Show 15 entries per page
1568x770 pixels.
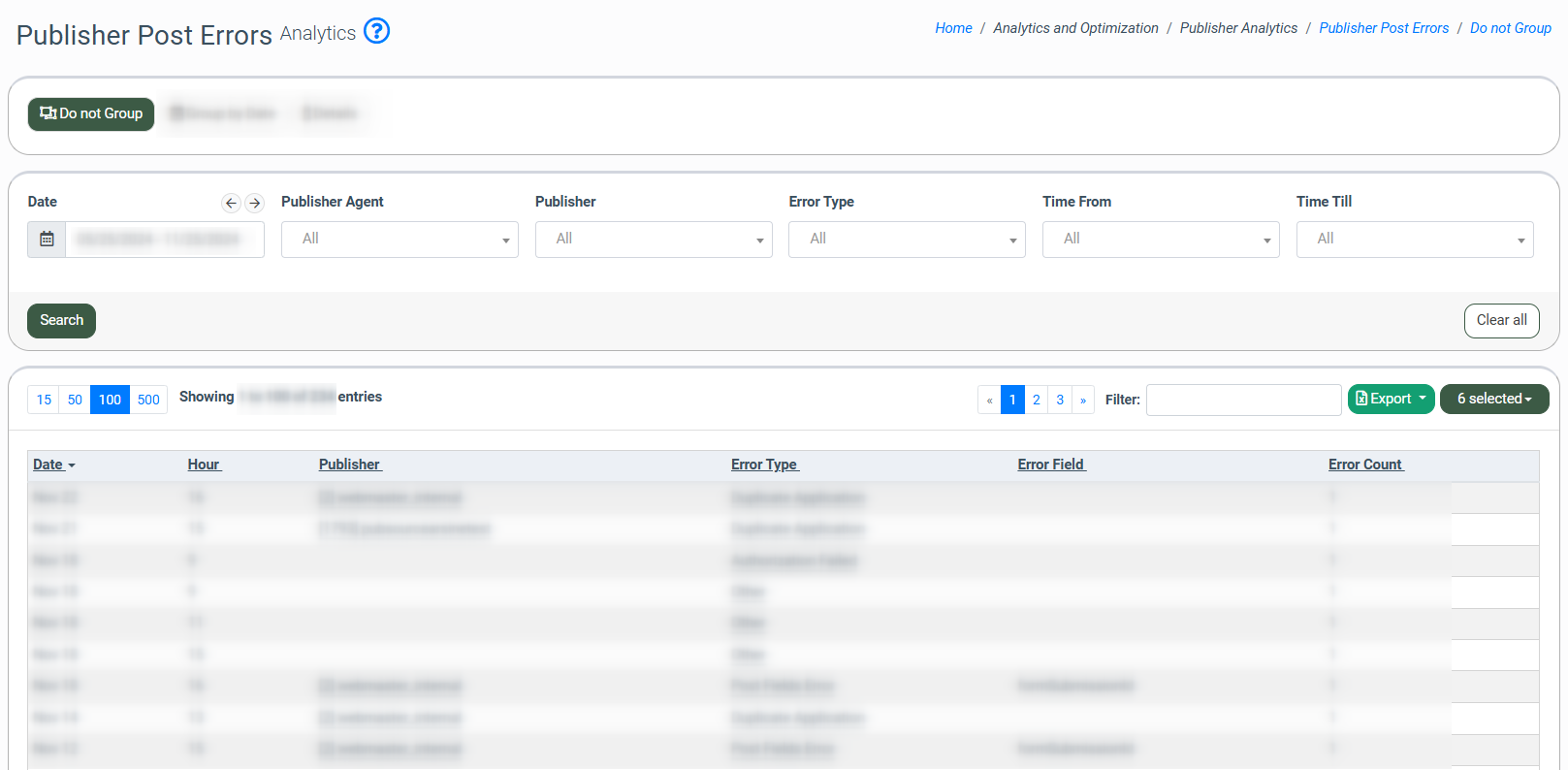click(x=44, y=400)
